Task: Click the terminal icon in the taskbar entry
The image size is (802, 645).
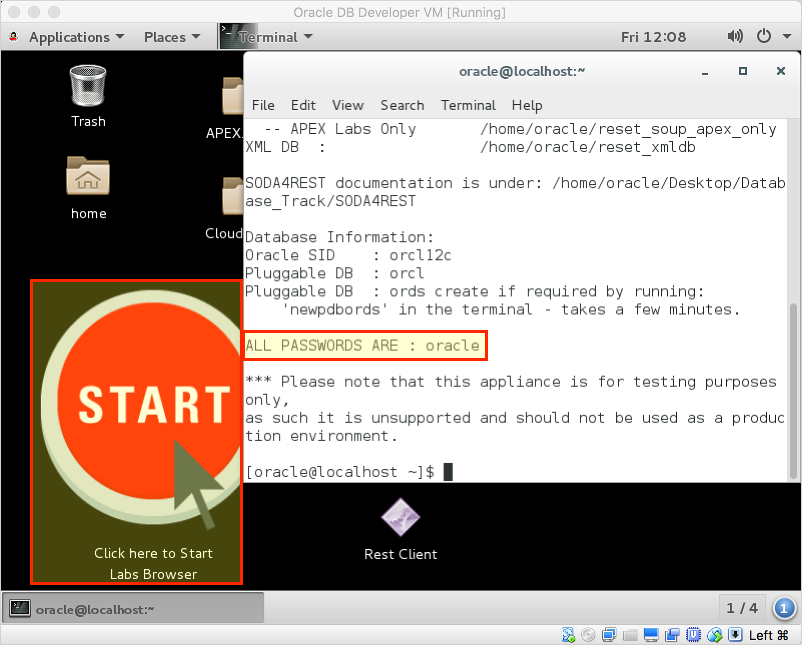Action: pyautogui.click(x=19, y=608)
